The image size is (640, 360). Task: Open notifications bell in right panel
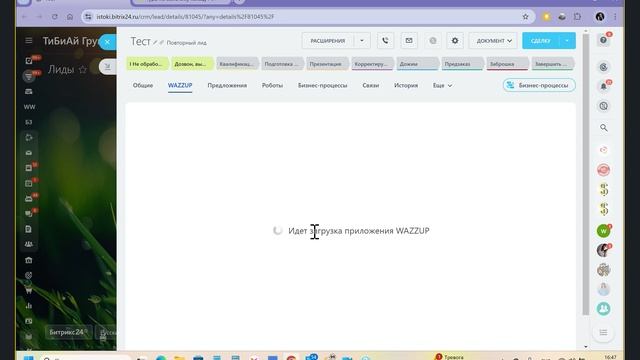pos(603,86)
